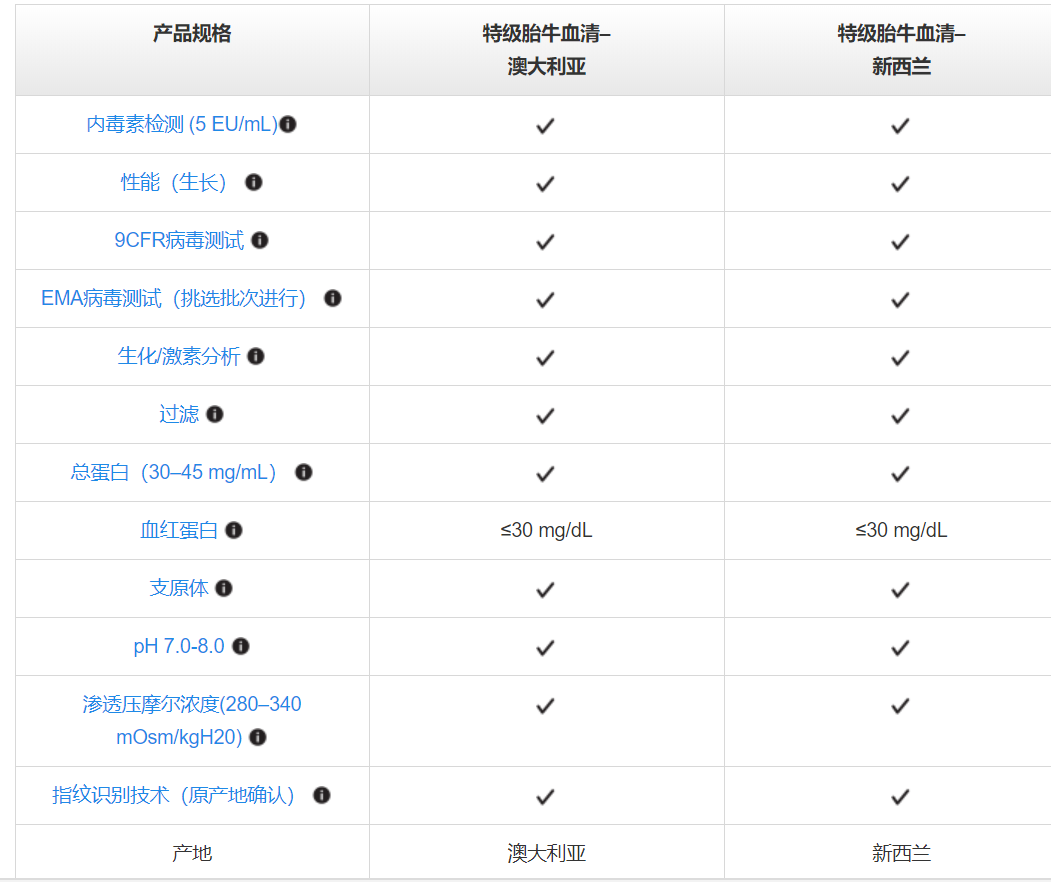
Task: Open the 内毒素检测 (5 EU/mL) link
Action: click(181, 125)
